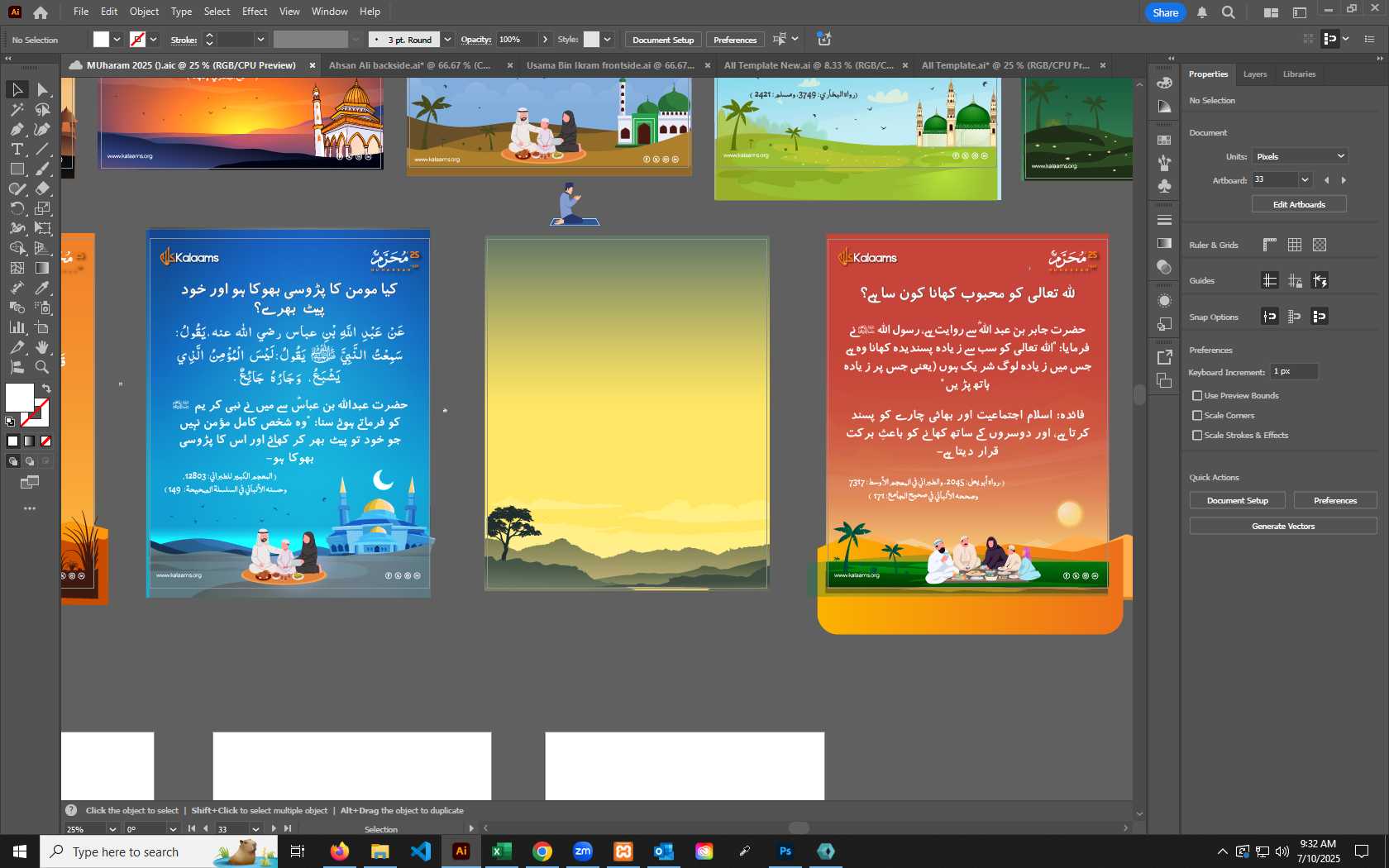Select the Rotate tool
The height and width of the screenshot is (868, 1389).
(x=17, y=208)
